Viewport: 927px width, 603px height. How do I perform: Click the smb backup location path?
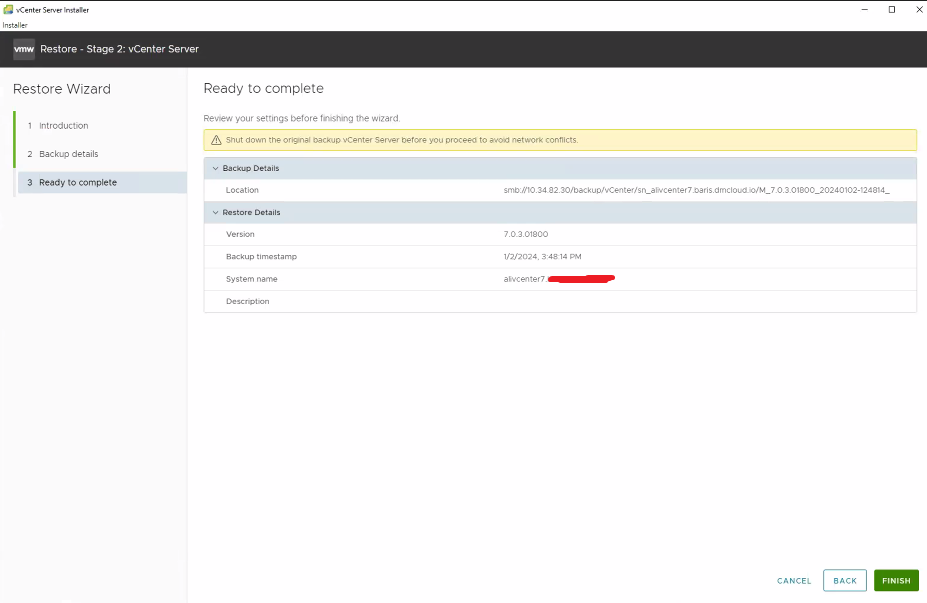pos(696,190)
